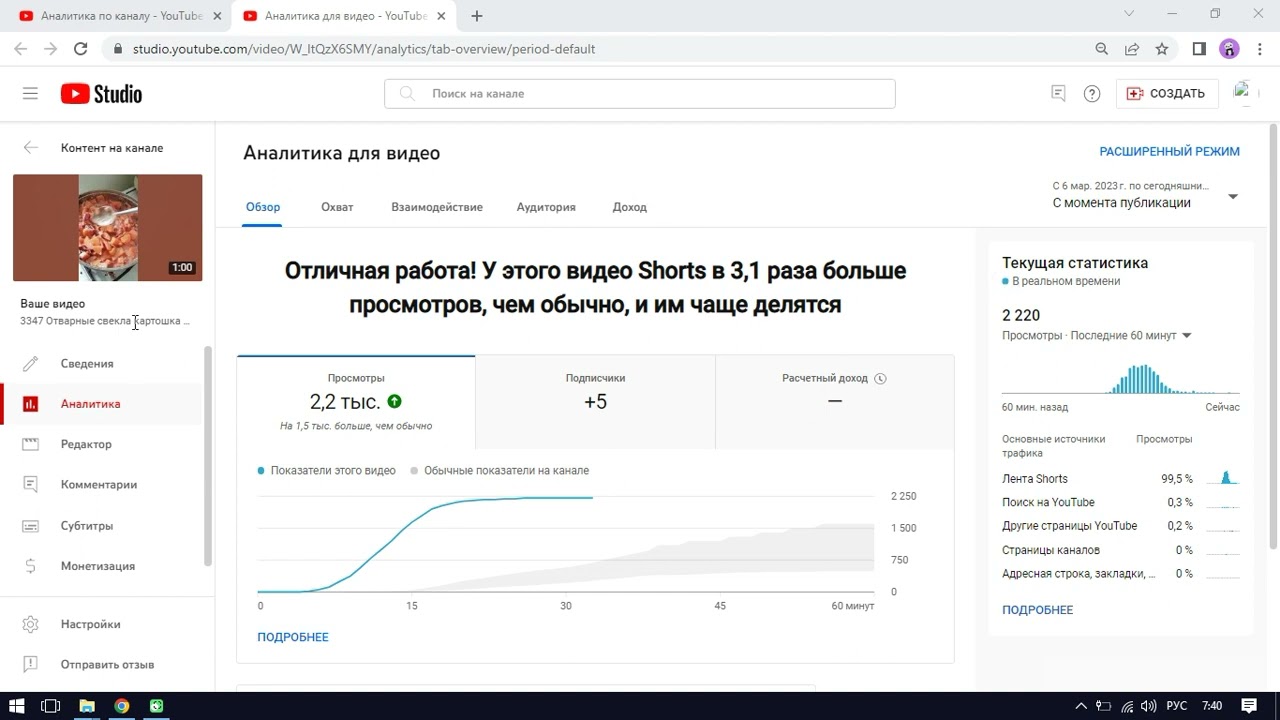Show hidden system tray icons
1280x720 pixels.
(1081, 706)
